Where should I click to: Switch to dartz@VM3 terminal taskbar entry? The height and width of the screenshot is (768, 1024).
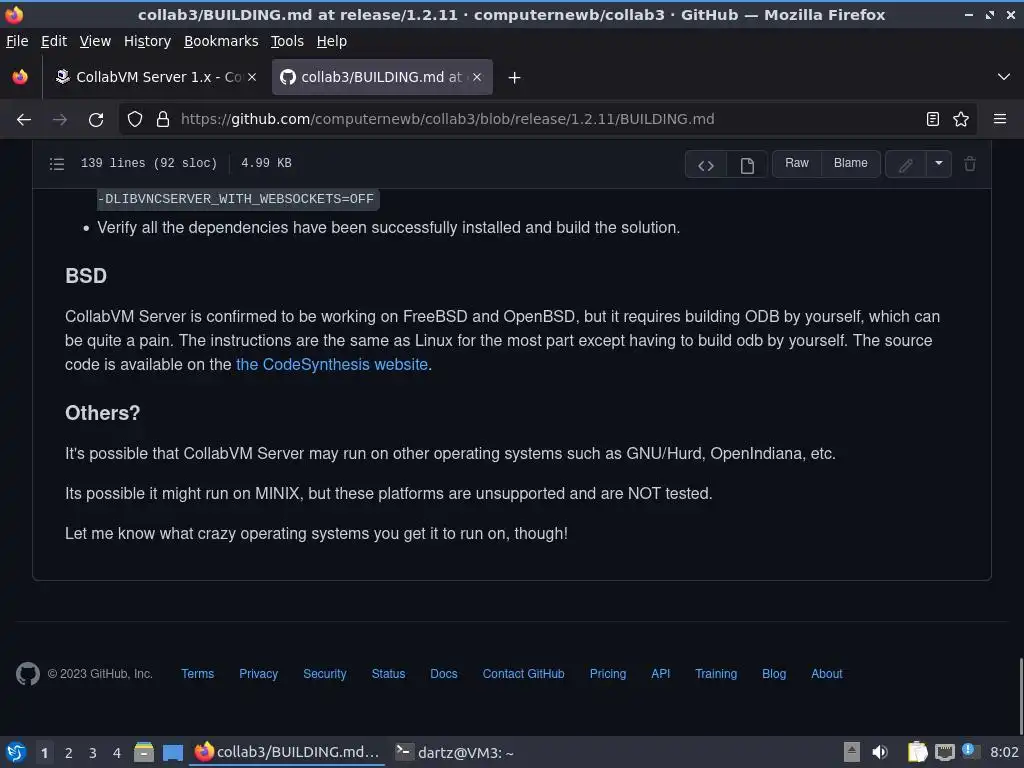click(x=456, y=752)
